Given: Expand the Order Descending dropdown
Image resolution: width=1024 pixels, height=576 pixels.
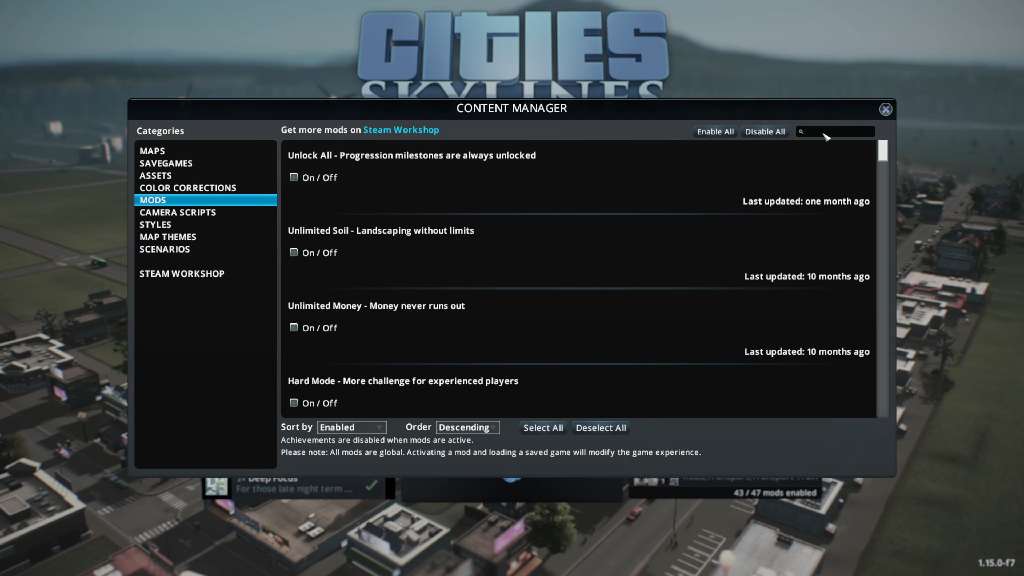Looking at the screenshot, I should point(468,428).
